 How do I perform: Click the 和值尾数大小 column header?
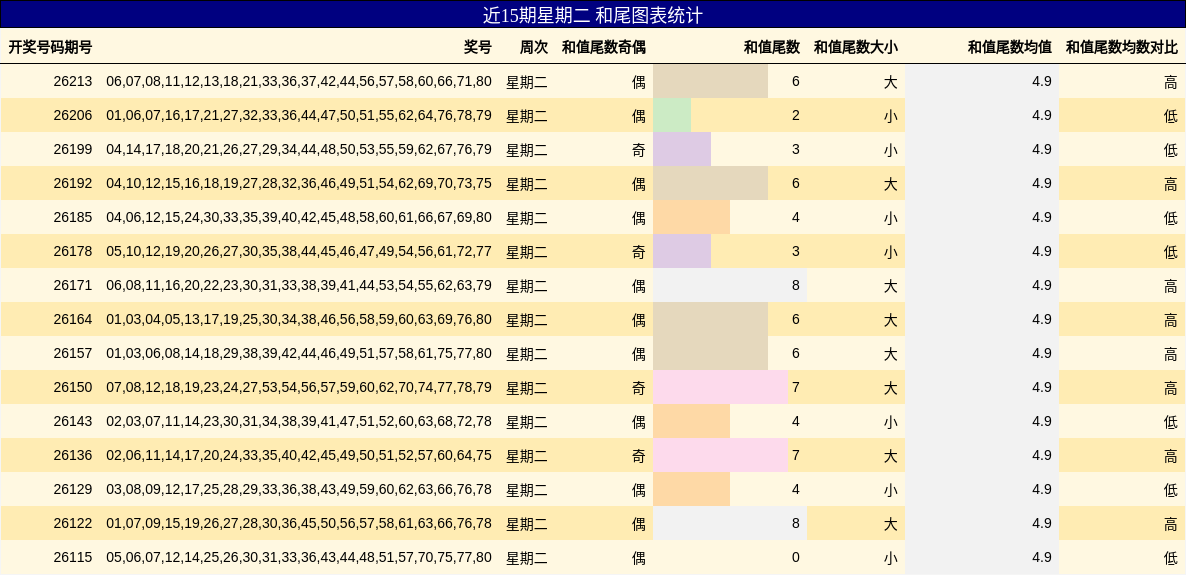click(855, 47)
